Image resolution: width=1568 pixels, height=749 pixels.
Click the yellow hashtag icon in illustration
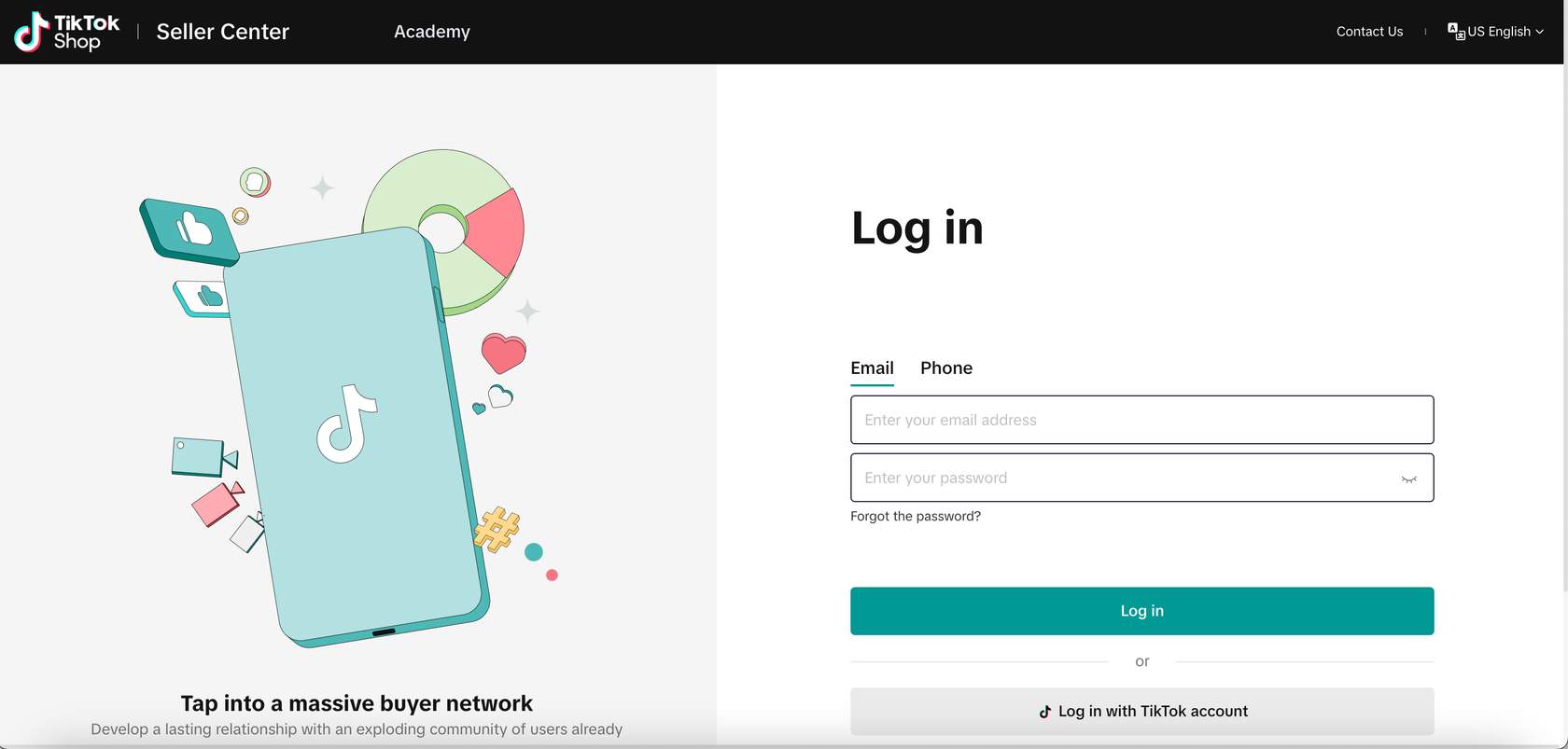497,529
